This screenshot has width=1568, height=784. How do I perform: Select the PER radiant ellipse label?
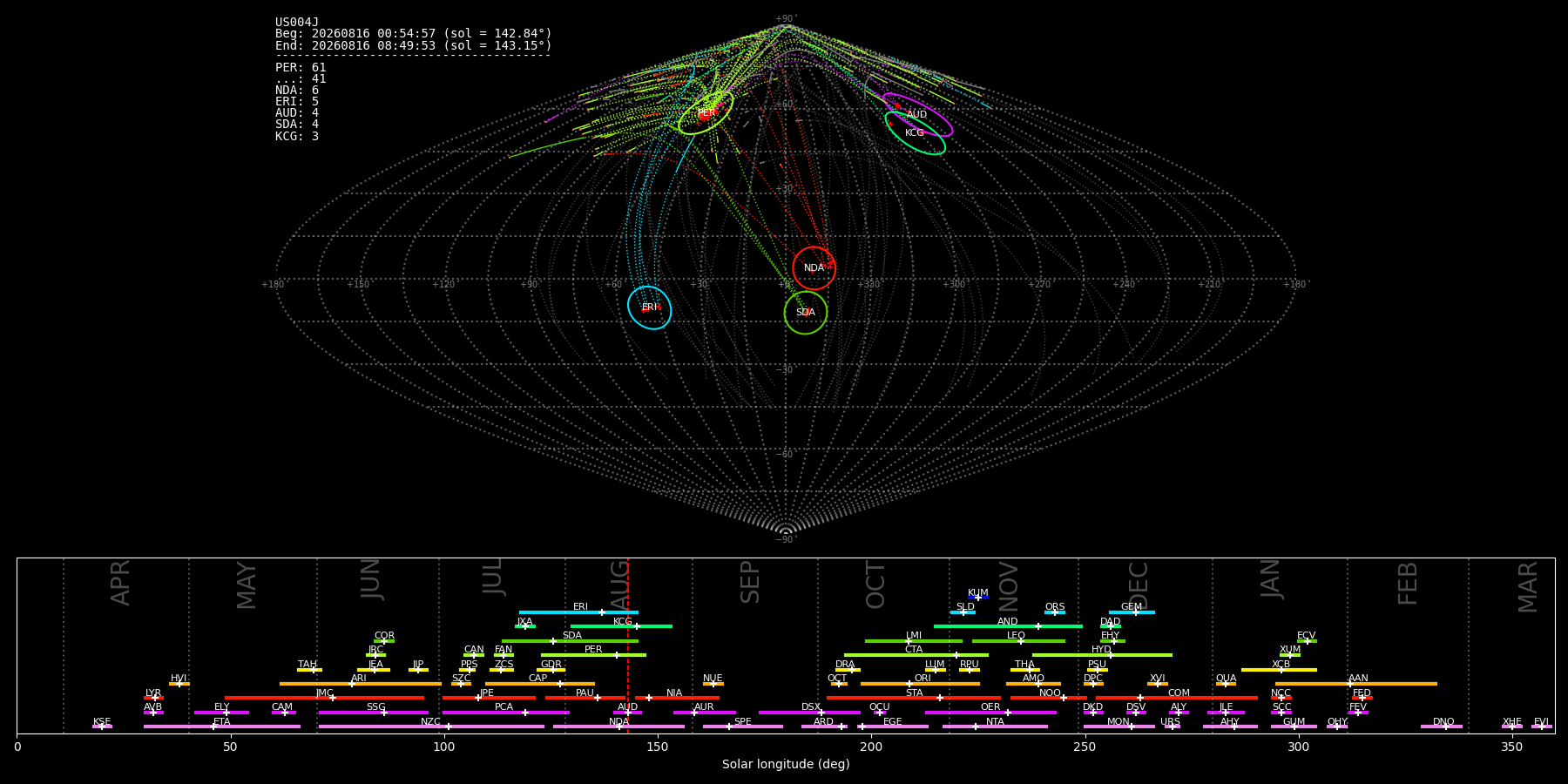pos(706,113)
